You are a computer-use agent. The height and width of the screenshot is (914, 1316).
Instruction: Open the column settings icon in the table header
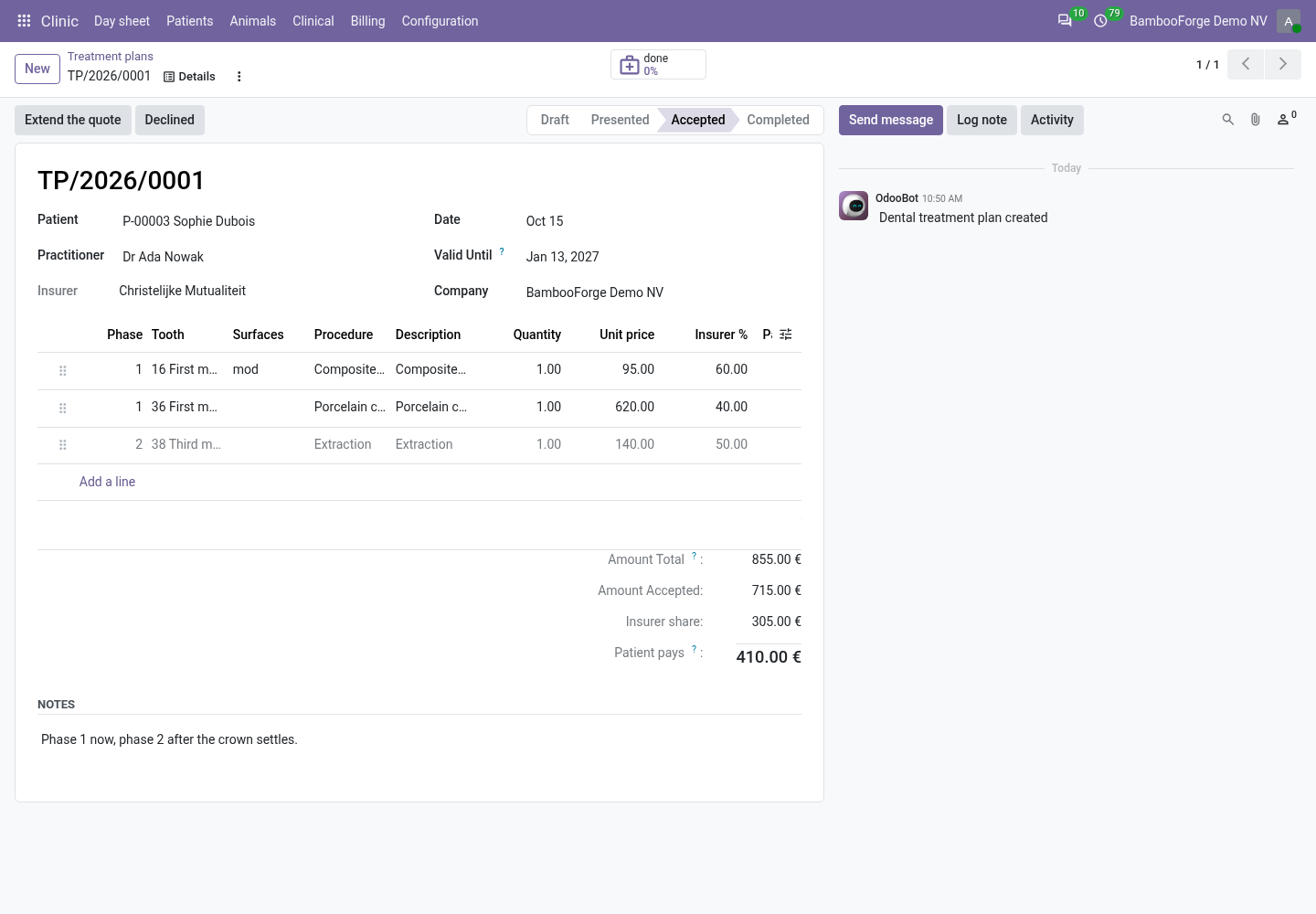(786, 335)
